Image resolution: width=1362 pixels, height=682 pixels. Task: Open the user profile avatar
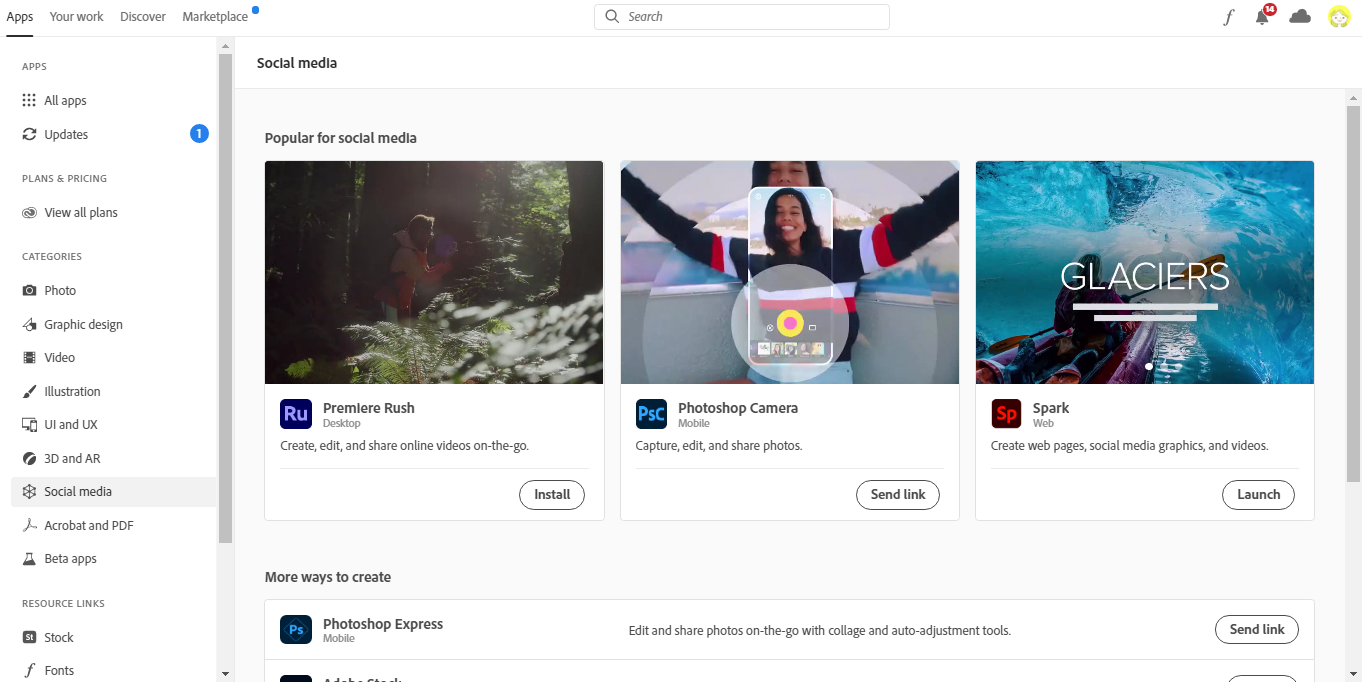1339,16
